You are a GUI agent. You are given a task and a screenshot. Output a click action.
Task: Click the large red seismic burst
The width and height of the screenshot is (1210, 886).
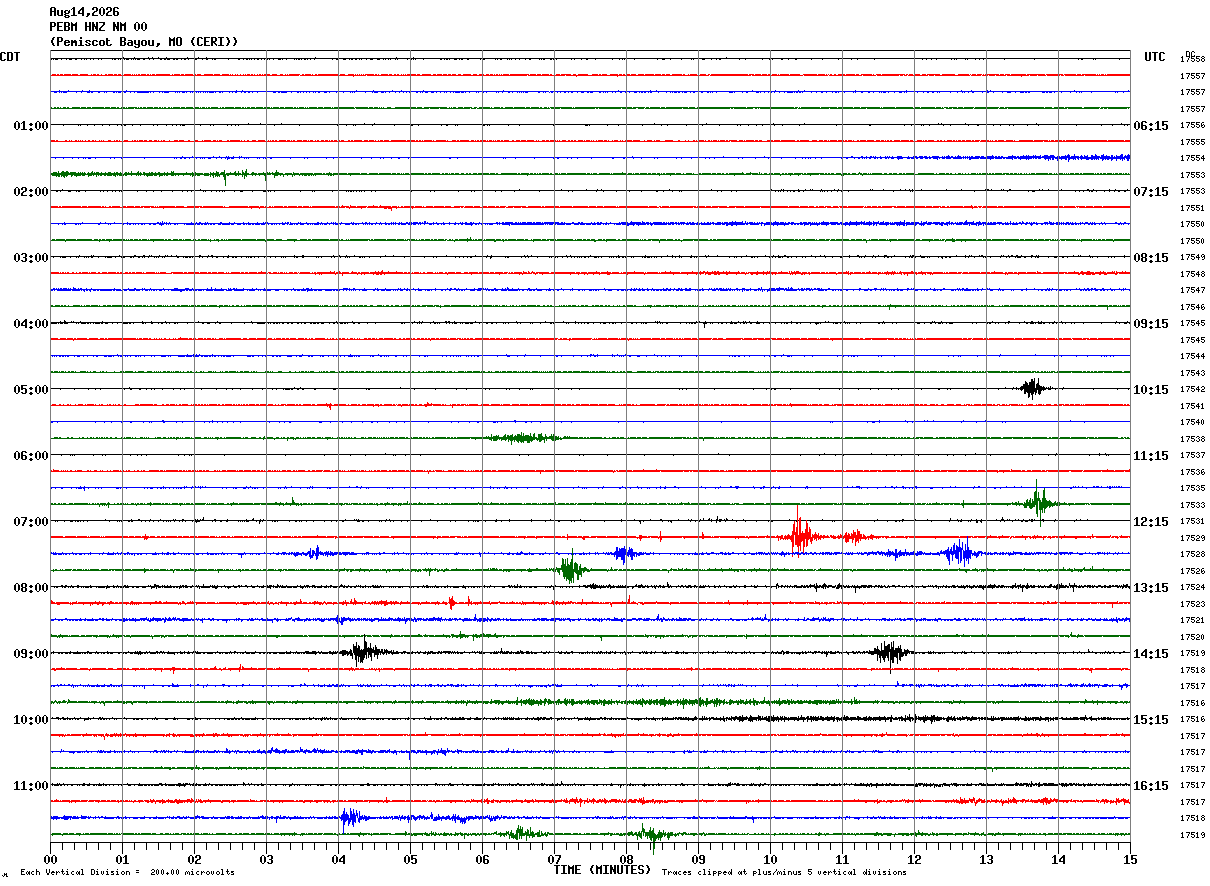point(800,536)
